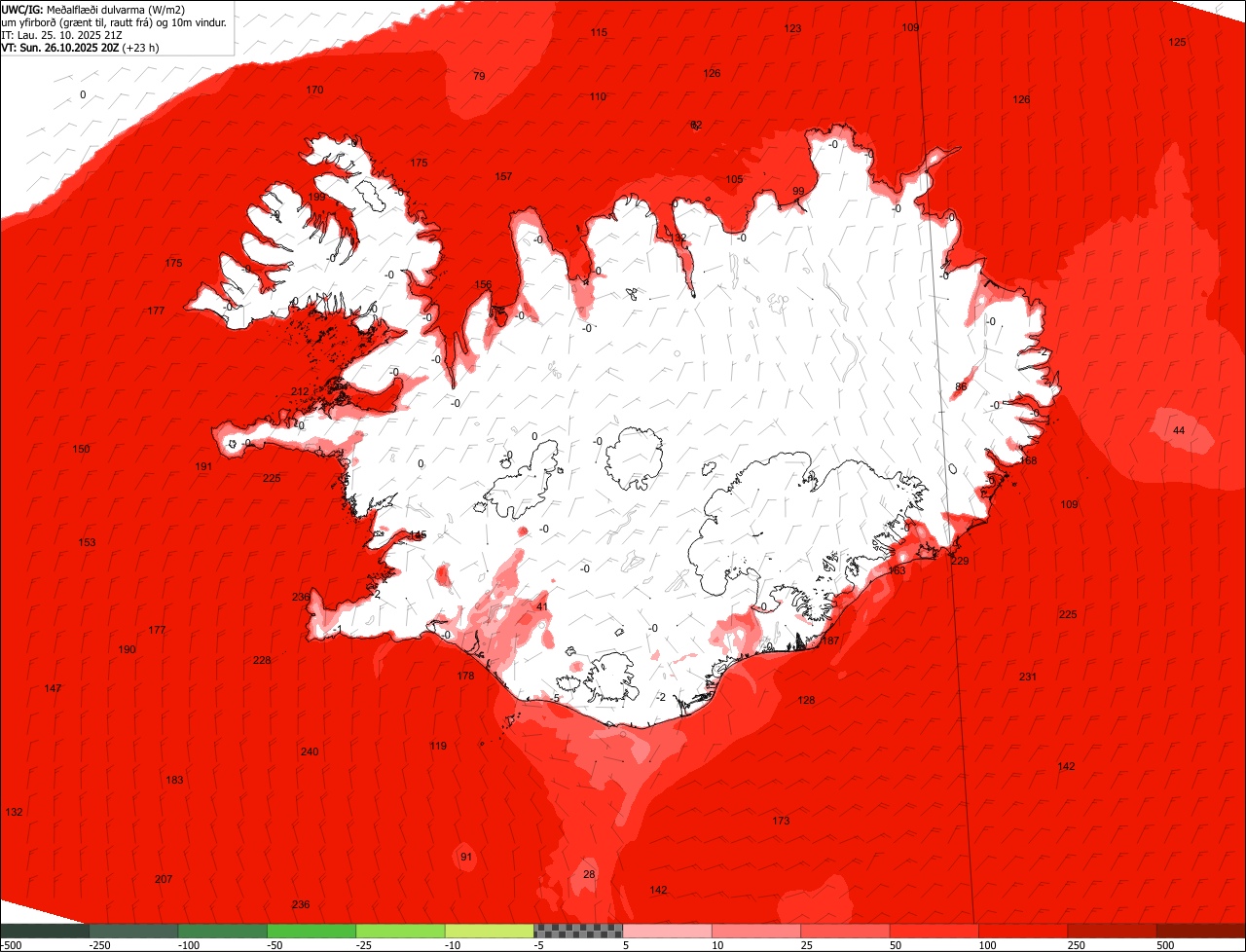Click the flux value '115' on the map
1246x952 pixels.
[x=599, y=32]
